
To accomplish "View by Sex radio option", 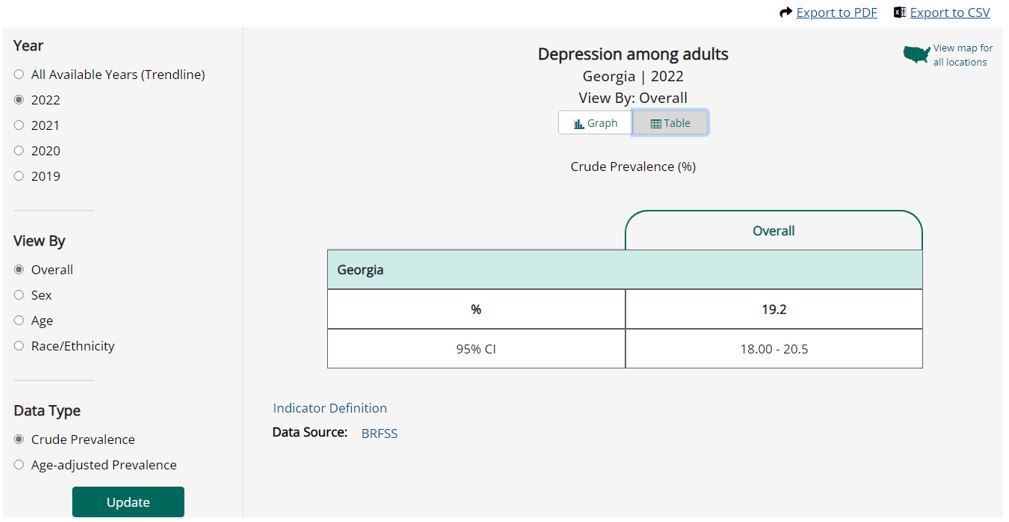I will pos(19,295).
